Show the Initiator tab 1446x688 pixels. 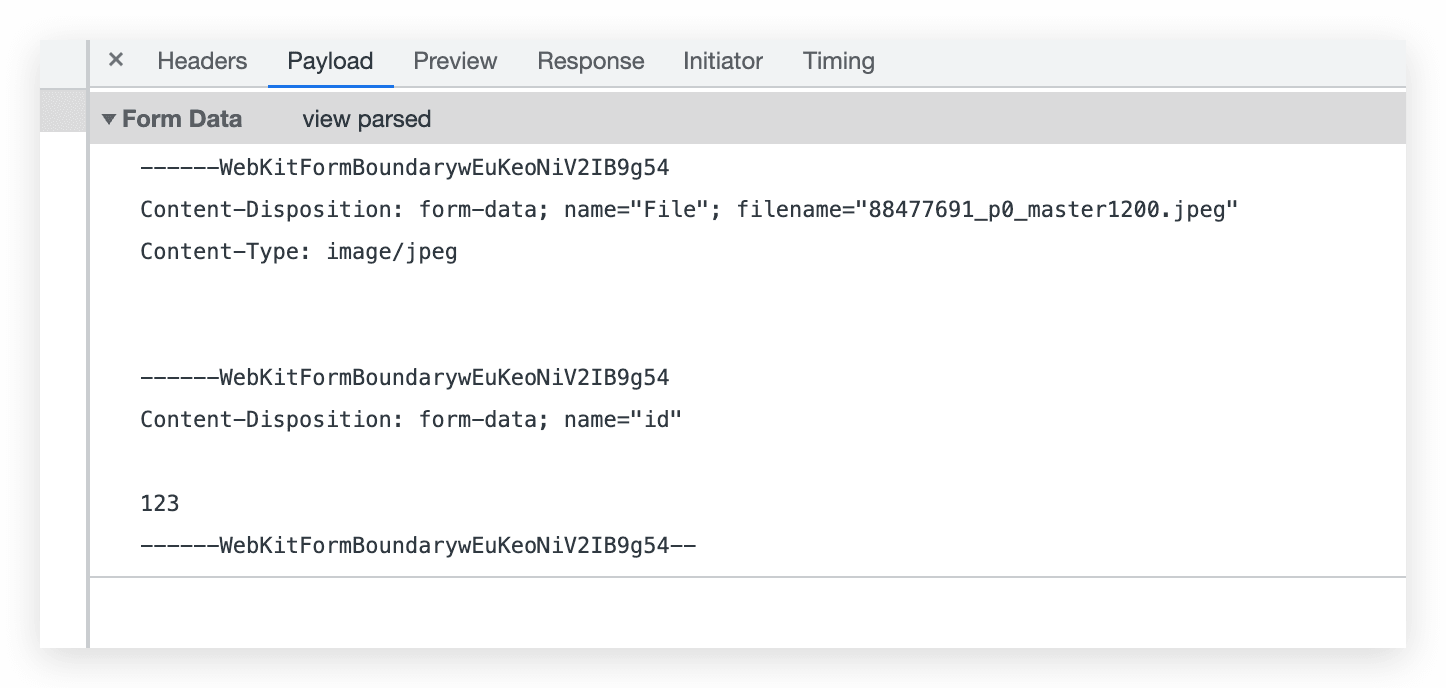[x=723, y=61]
